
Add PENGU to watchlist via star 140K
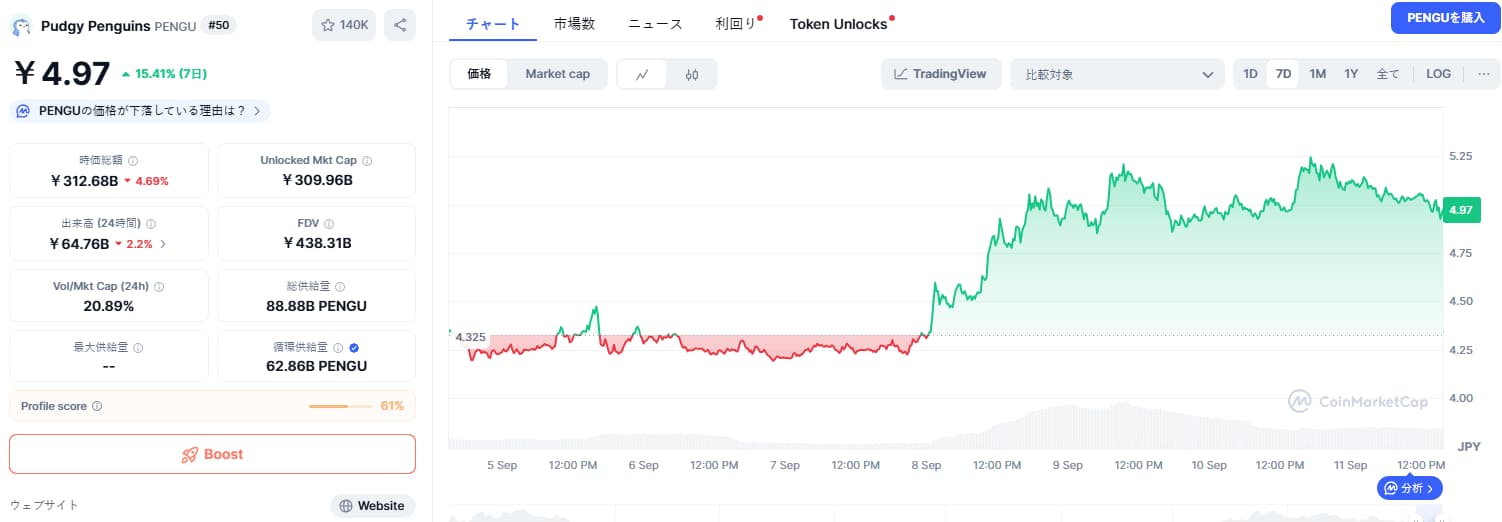pyautogui.click(x=344, y=25)
